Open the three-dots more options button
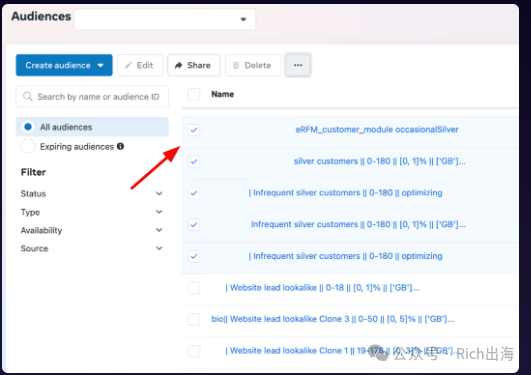Screen dimensions: 531x375 [298, 65]
